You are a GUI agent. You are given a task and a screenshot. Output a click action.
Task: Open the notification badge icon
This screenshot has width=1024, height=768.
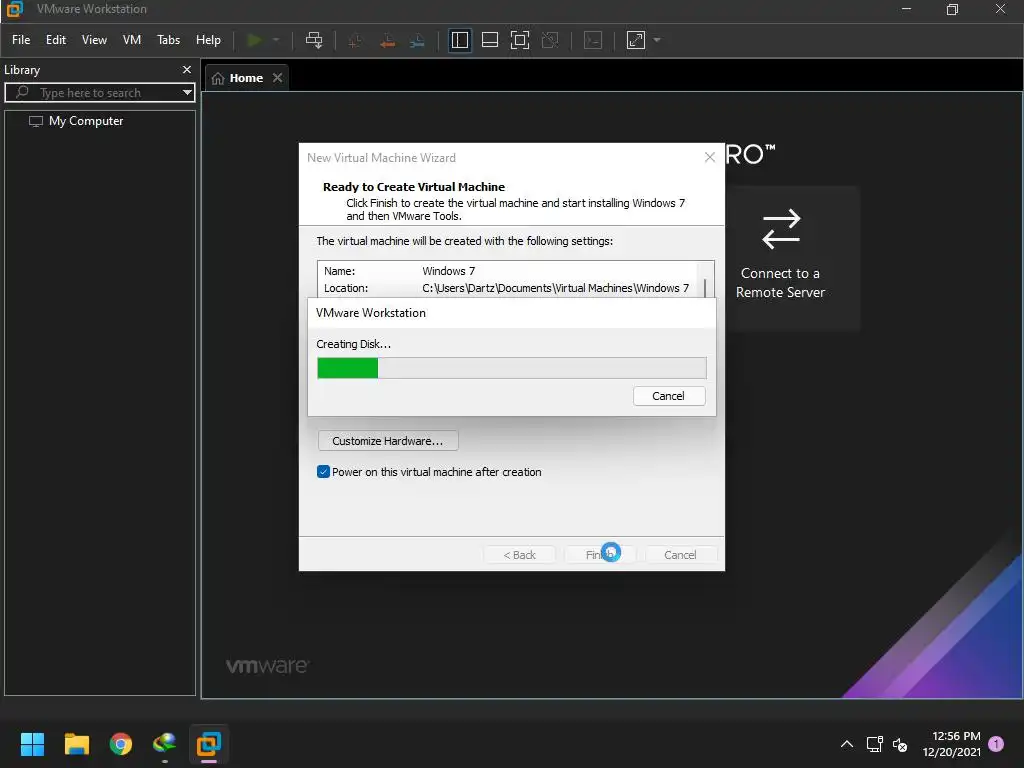pyautogui.click(x=997, y=743)
